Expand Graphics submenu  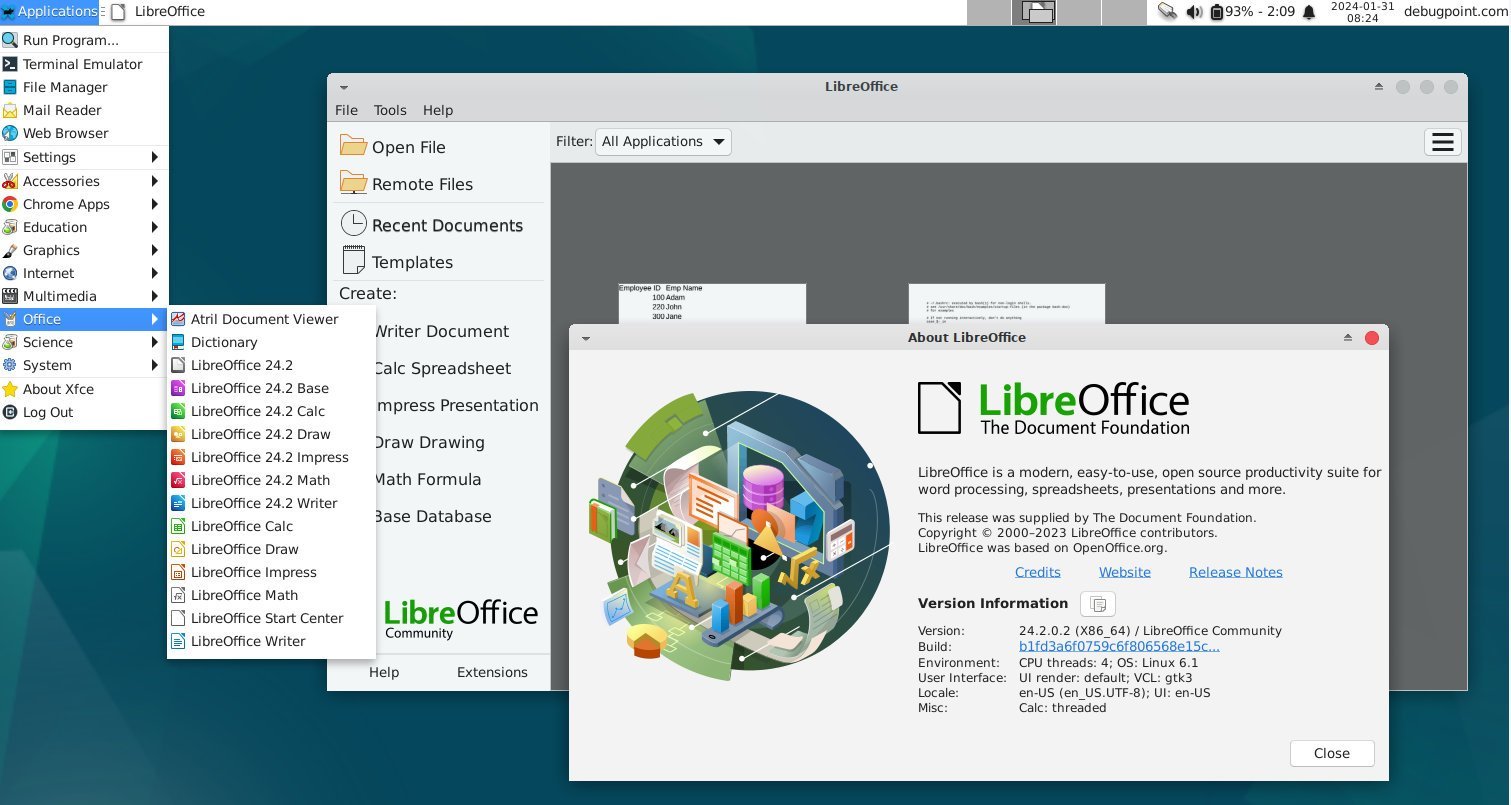tap(83, 250)
